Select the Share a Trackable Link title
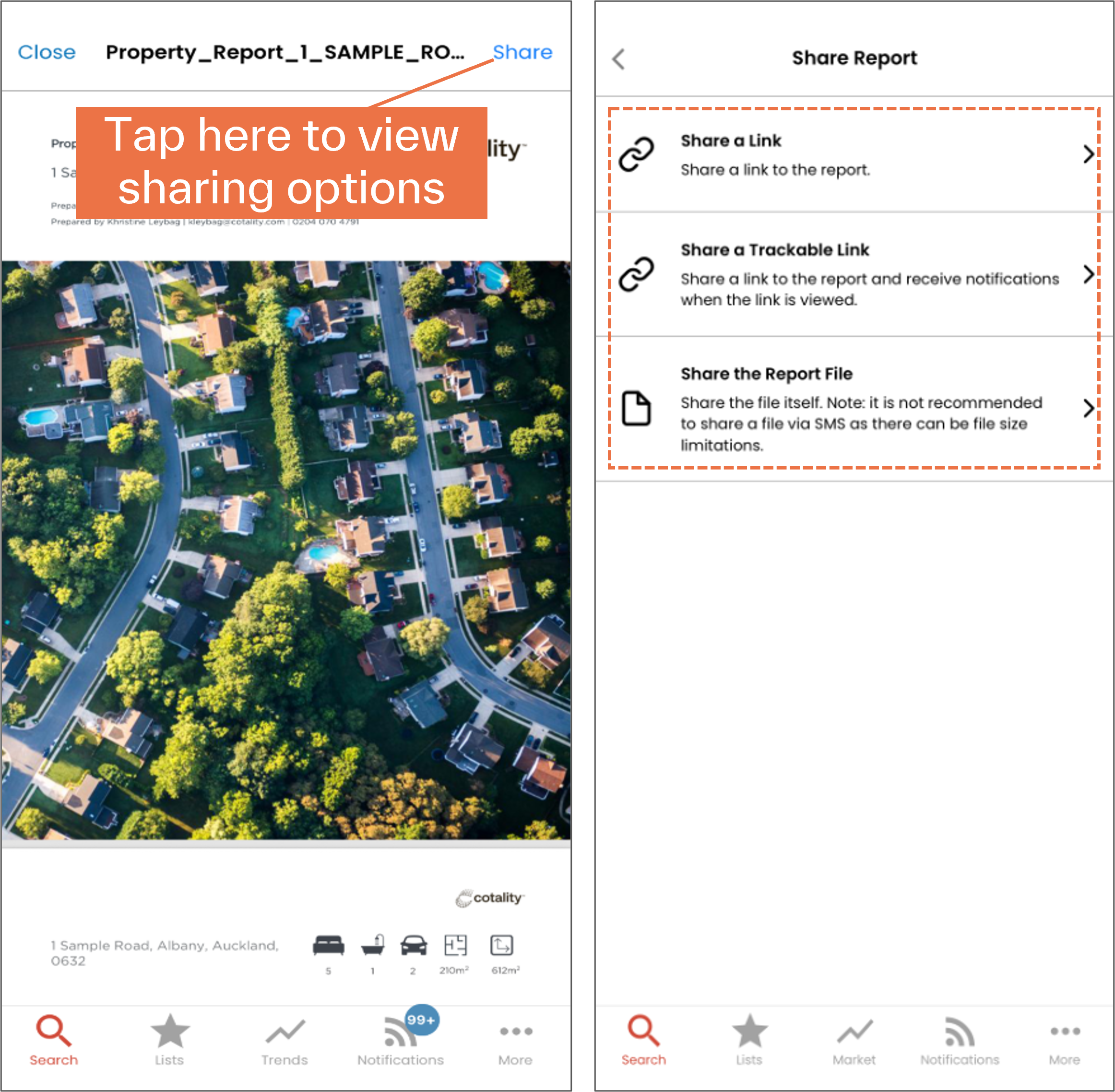Image resolution: width=1115 pixels, height=1092 pixels. pos(775,249)
